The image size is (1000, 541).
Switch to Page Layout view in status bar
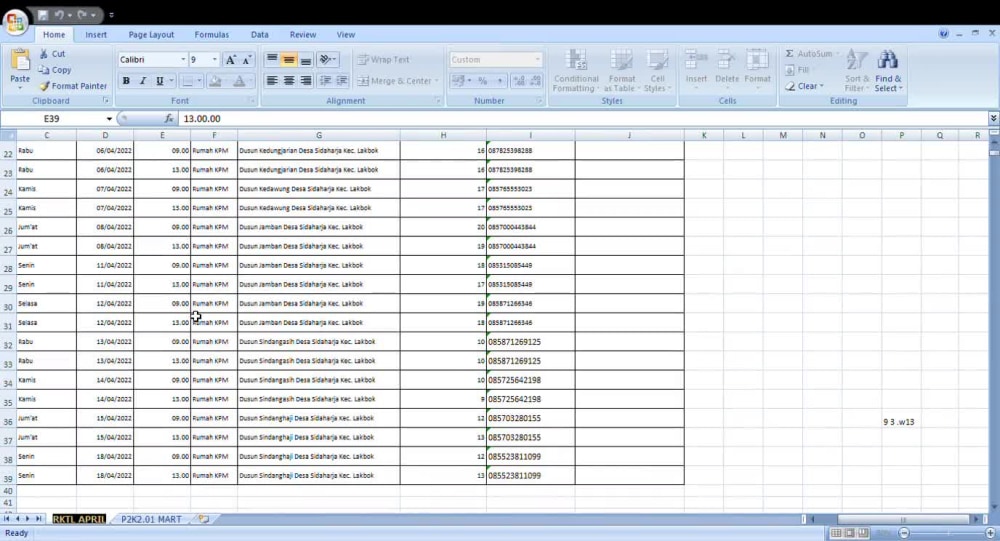click(849, 533)
